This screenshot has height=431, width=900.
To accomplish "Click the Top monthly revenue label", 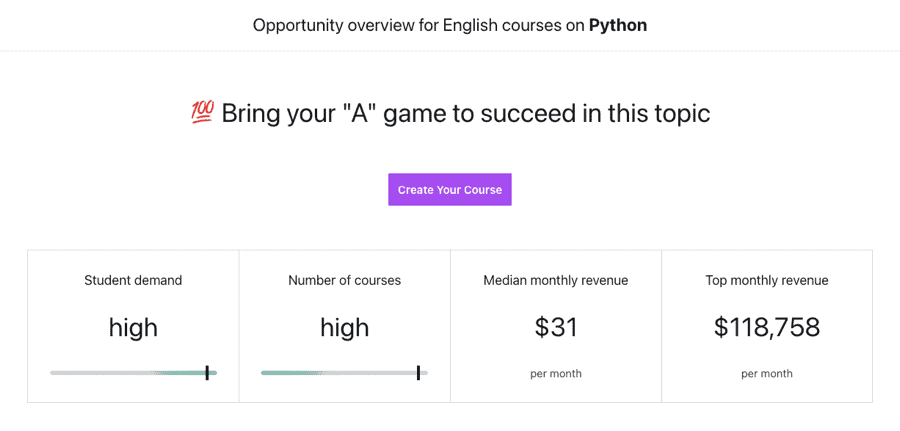I will 767,280.
